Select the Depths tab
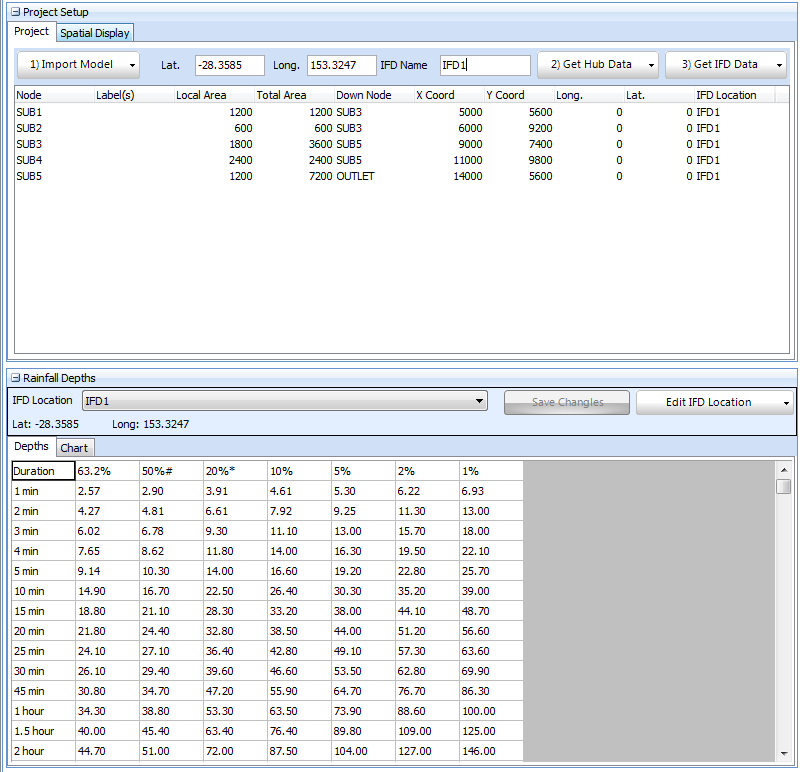 point(32,447)
